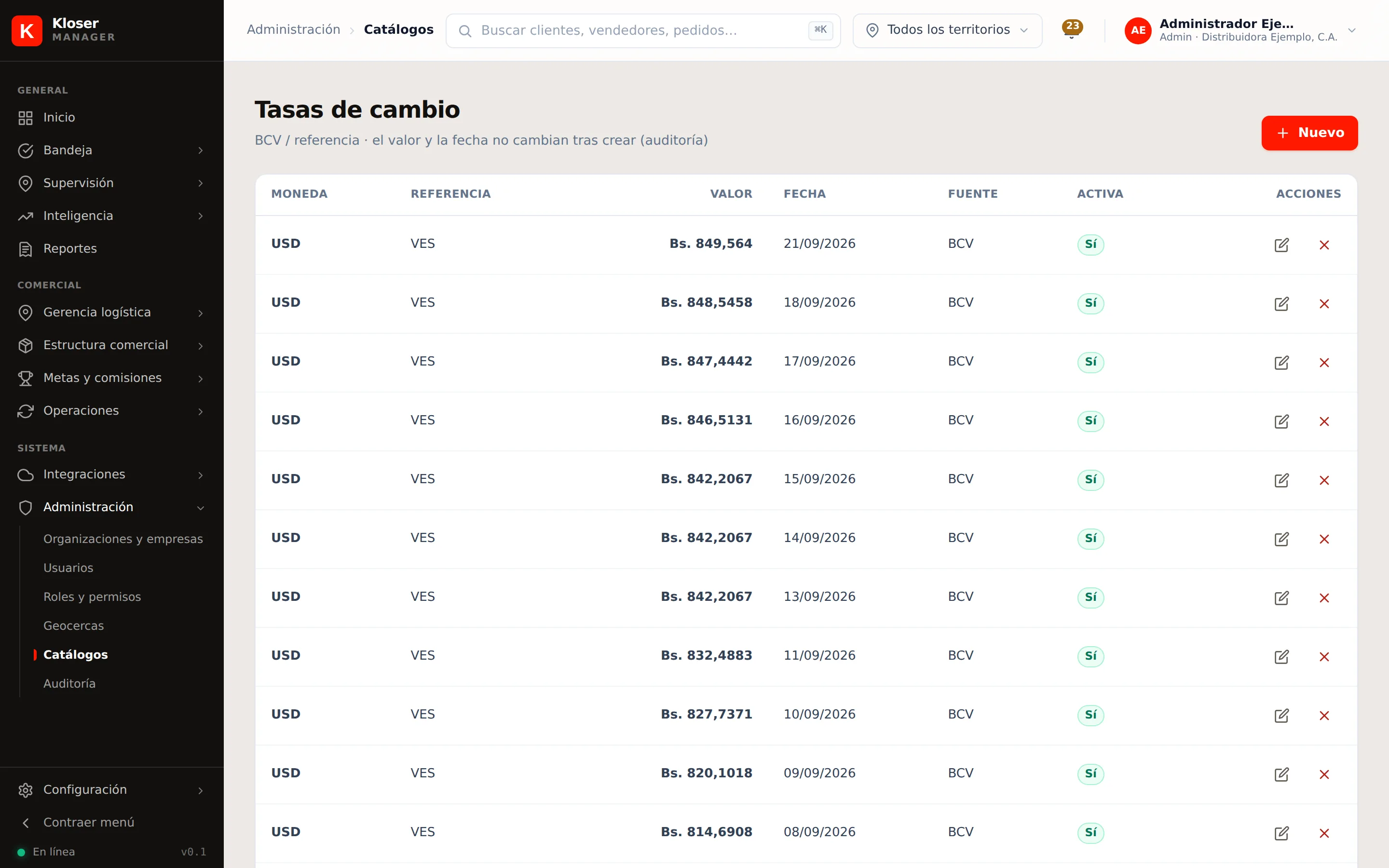Delete the rate dated 08/09/2026

1324,834
